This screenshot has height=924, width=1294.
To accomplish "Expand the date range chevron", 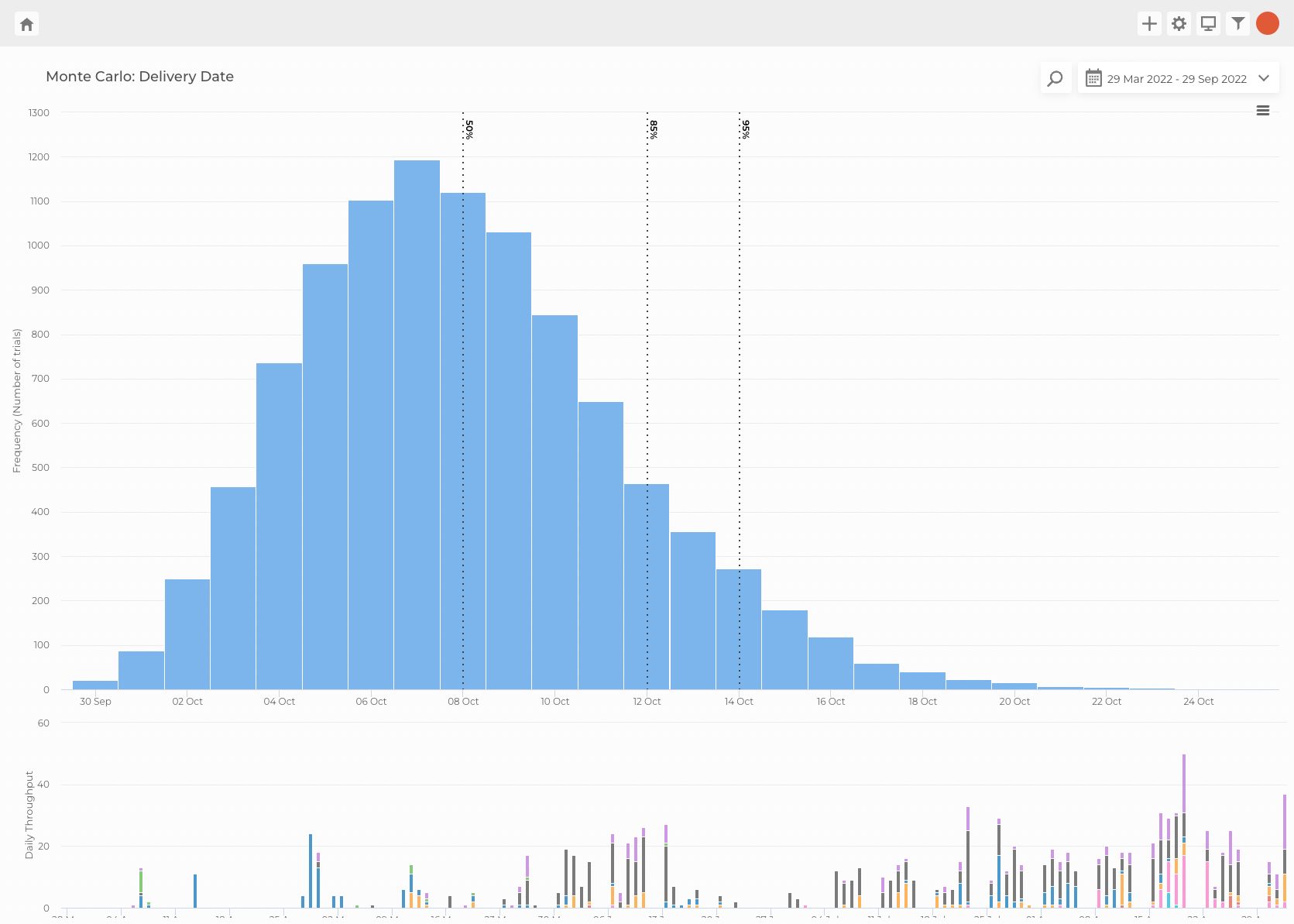I will pos(1264,78).
